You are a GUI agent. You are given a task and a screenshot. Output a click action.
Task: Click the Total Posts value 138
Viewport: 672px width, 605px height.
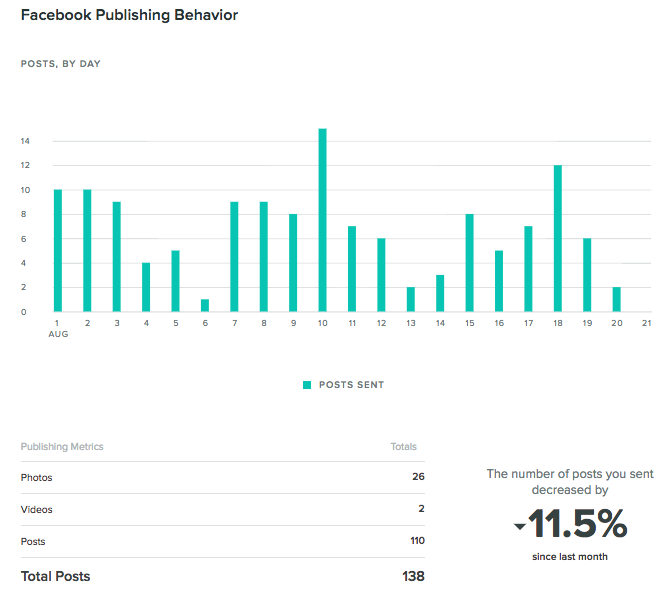[x=412, y=577]
